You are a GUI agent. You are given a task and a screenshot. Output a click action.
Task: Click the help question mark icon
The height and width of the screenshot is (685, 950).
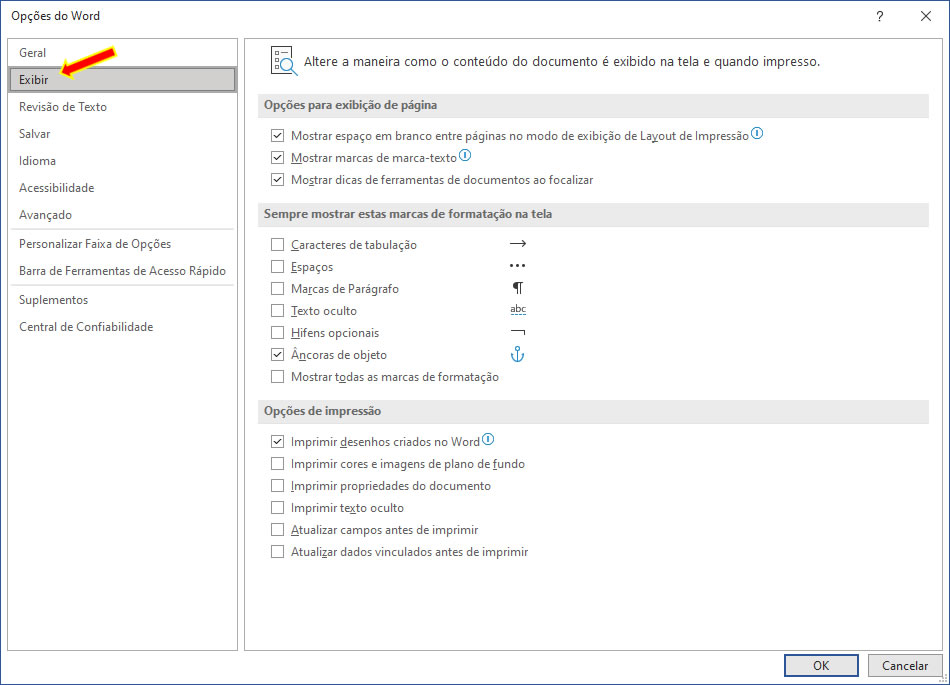pyautogui.click(x=879, y=16)
